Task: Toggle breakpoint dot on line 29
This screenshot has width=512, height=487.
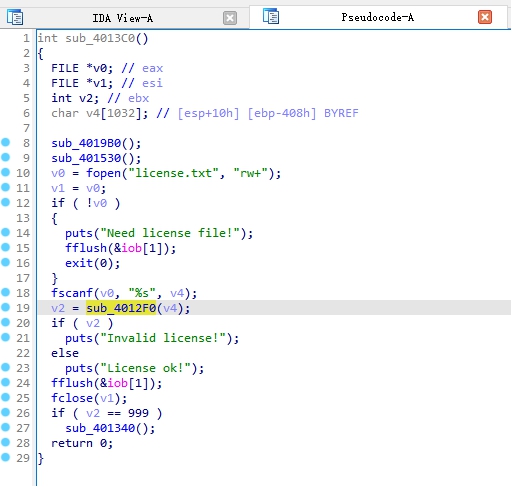Action: click(6, 457)
